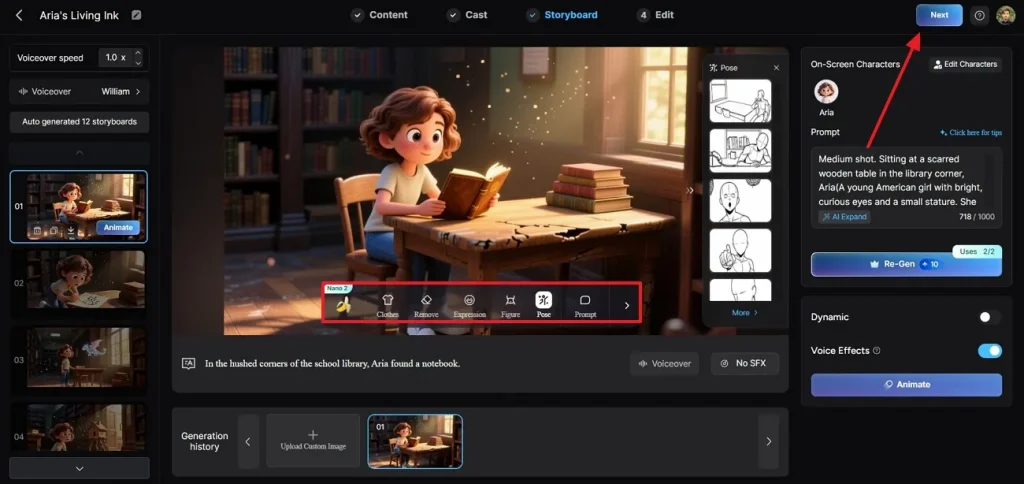Click Auto generated 12 storyboards button
The width and height of the screenshot is (1024, 484).
point(79,121)
